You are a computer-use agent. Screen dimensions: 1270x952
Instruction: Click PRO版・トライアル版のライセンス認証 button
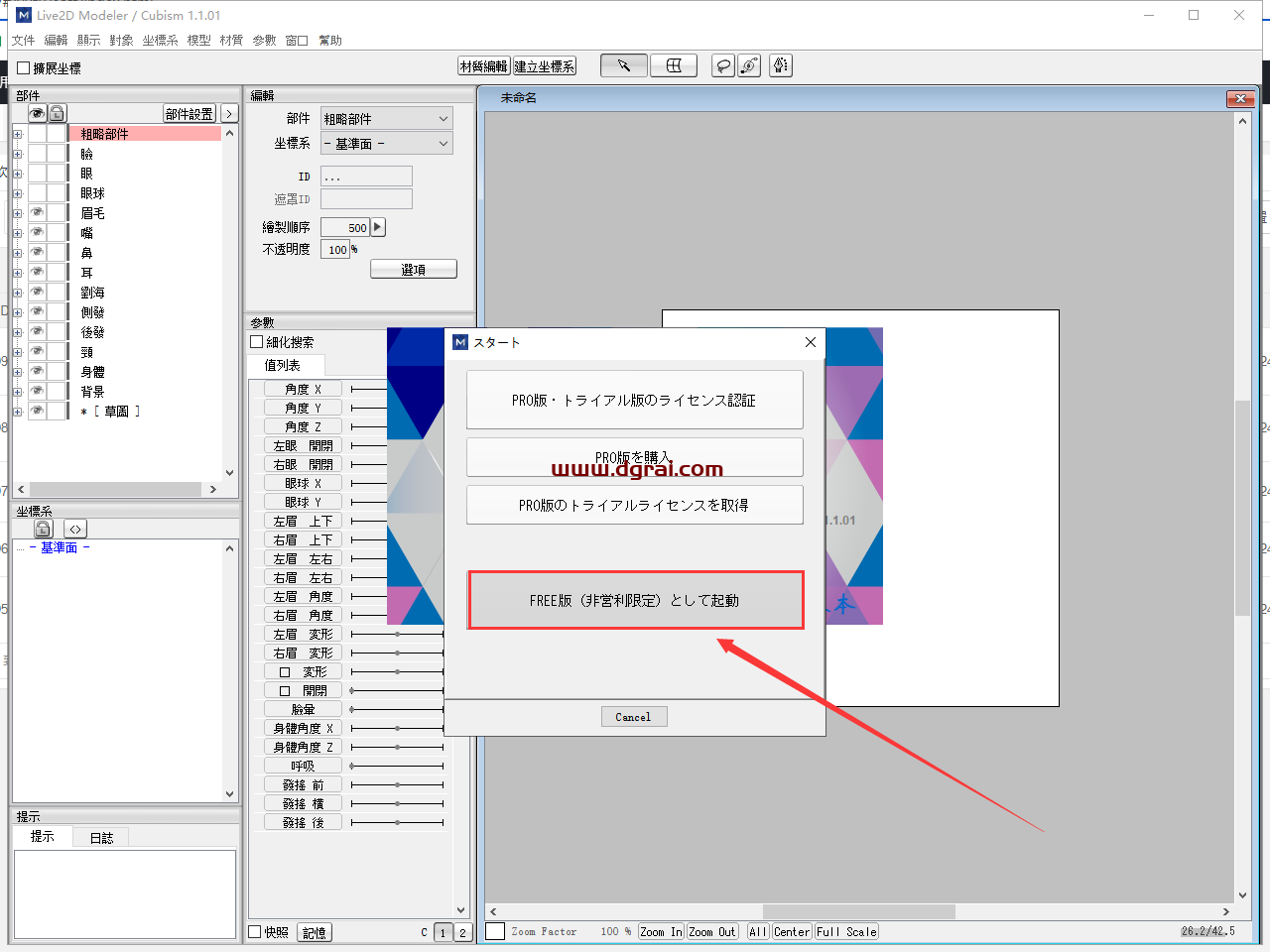click(635, 400)
